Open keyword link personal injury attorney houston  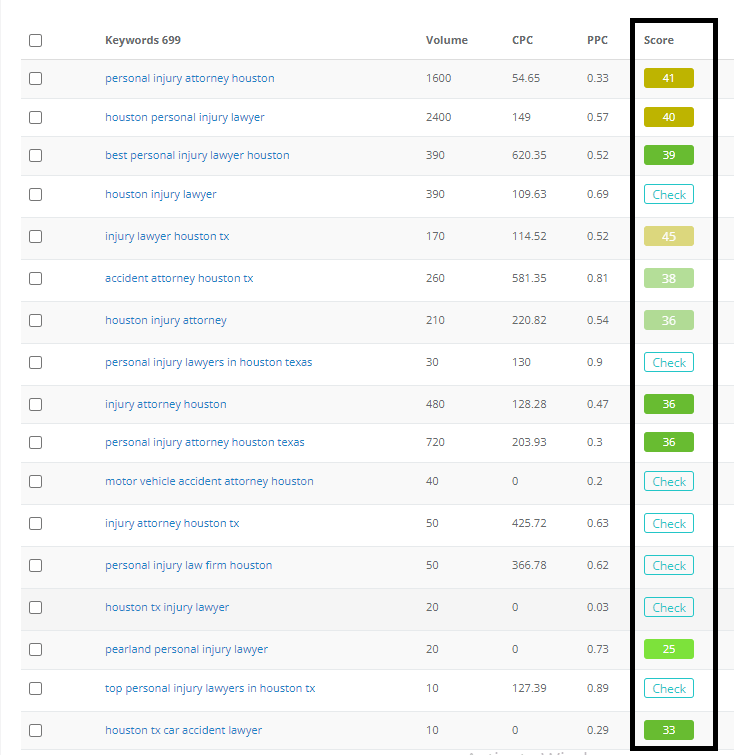coord(190,78)
